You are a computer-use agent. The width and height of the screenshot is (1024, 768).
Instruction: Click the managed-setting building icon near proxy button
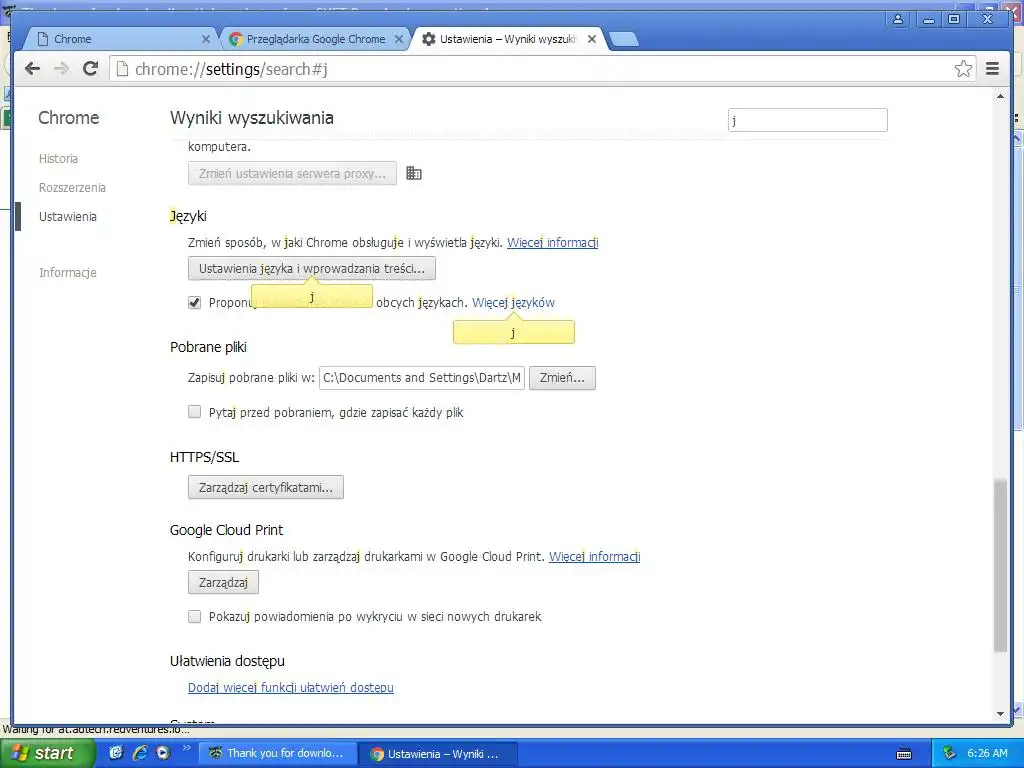point(414,173)
